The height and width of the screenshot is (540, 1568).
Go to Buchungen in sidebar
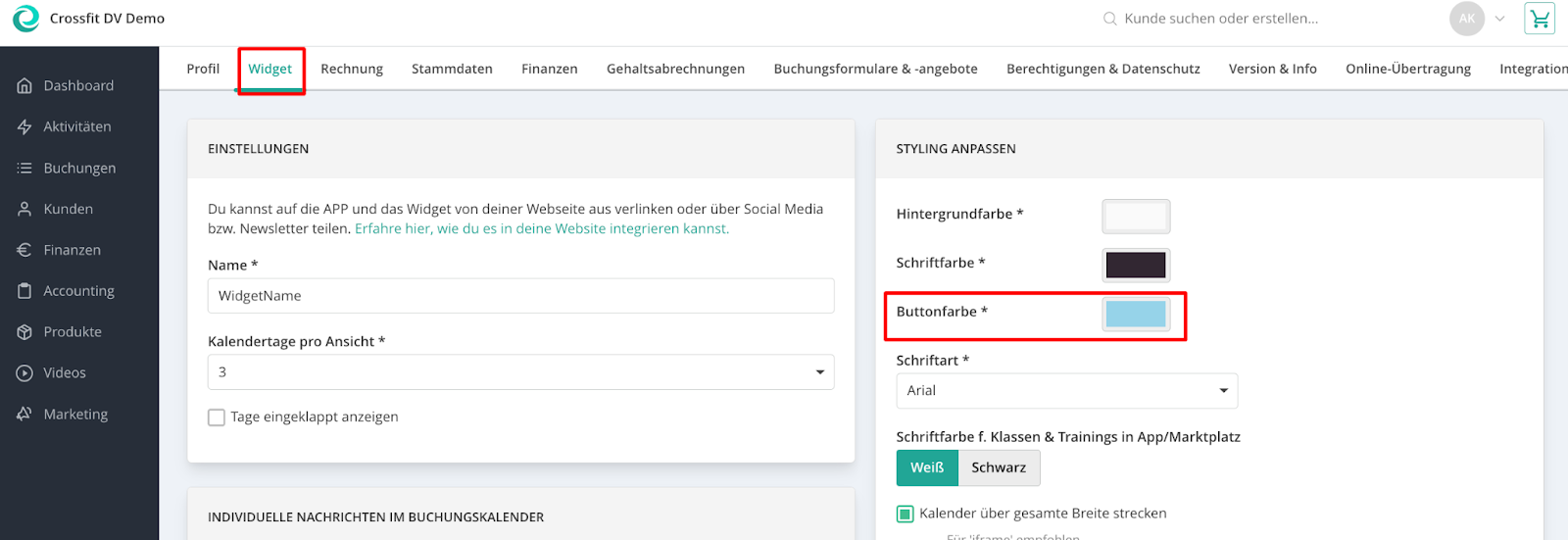[x=78, y=169]
